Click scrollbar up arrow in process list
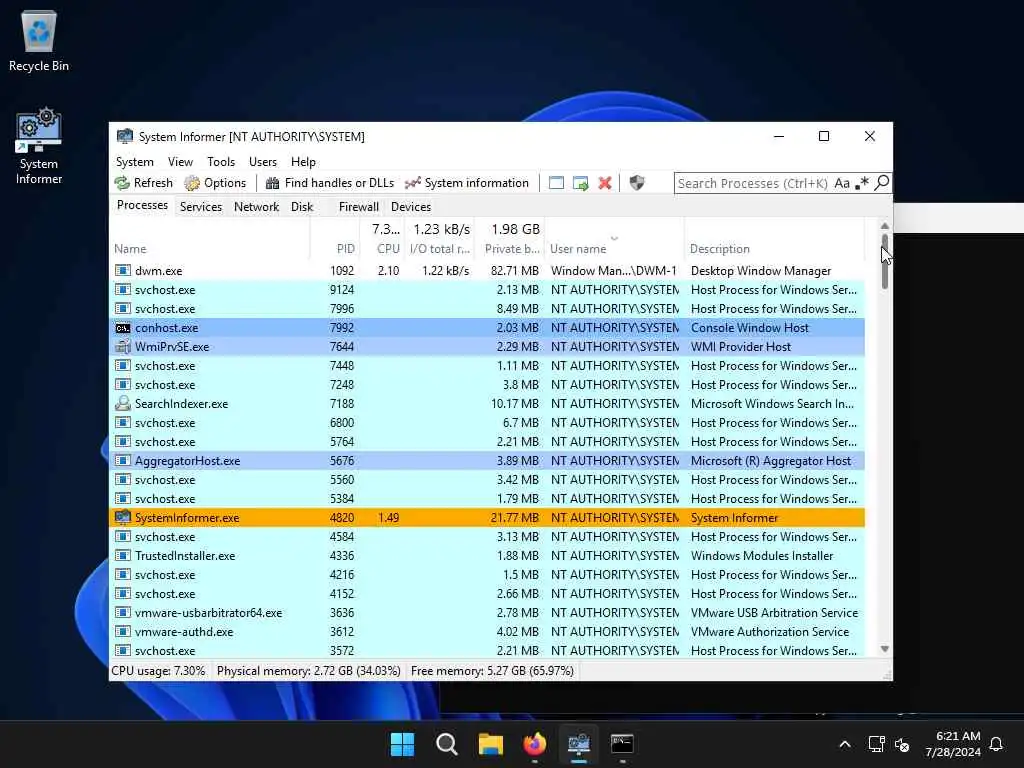 click(885, 226)
